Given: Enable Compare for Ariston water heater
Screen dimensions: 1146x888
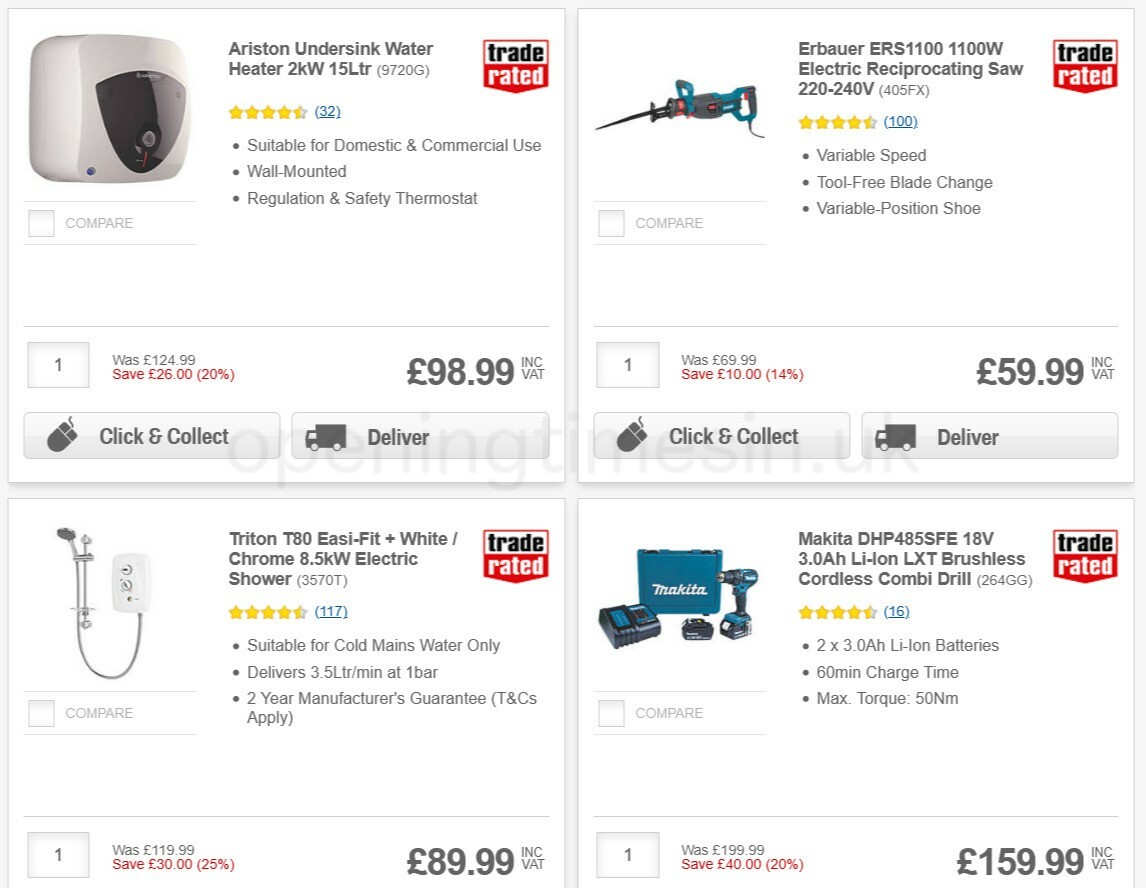Looking at the screenshot, I should pos(40,223).
